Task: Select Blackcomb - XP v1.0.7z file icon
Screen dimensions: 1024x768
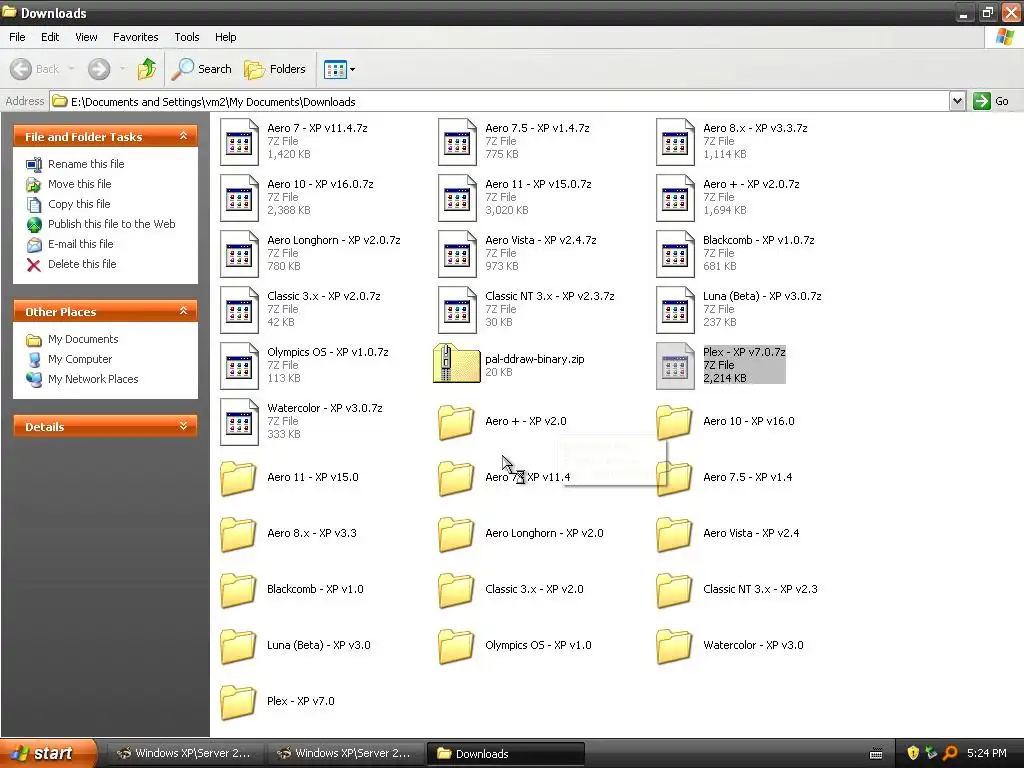Action: tap(675, 254)
